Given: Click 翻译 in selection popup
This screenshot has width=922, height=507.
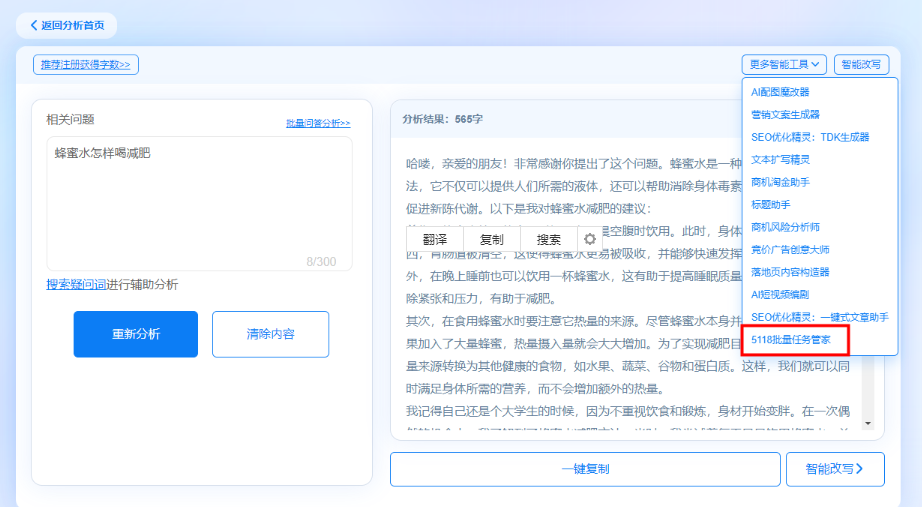Looking at the screenshot, I should (x=435, y=240).
